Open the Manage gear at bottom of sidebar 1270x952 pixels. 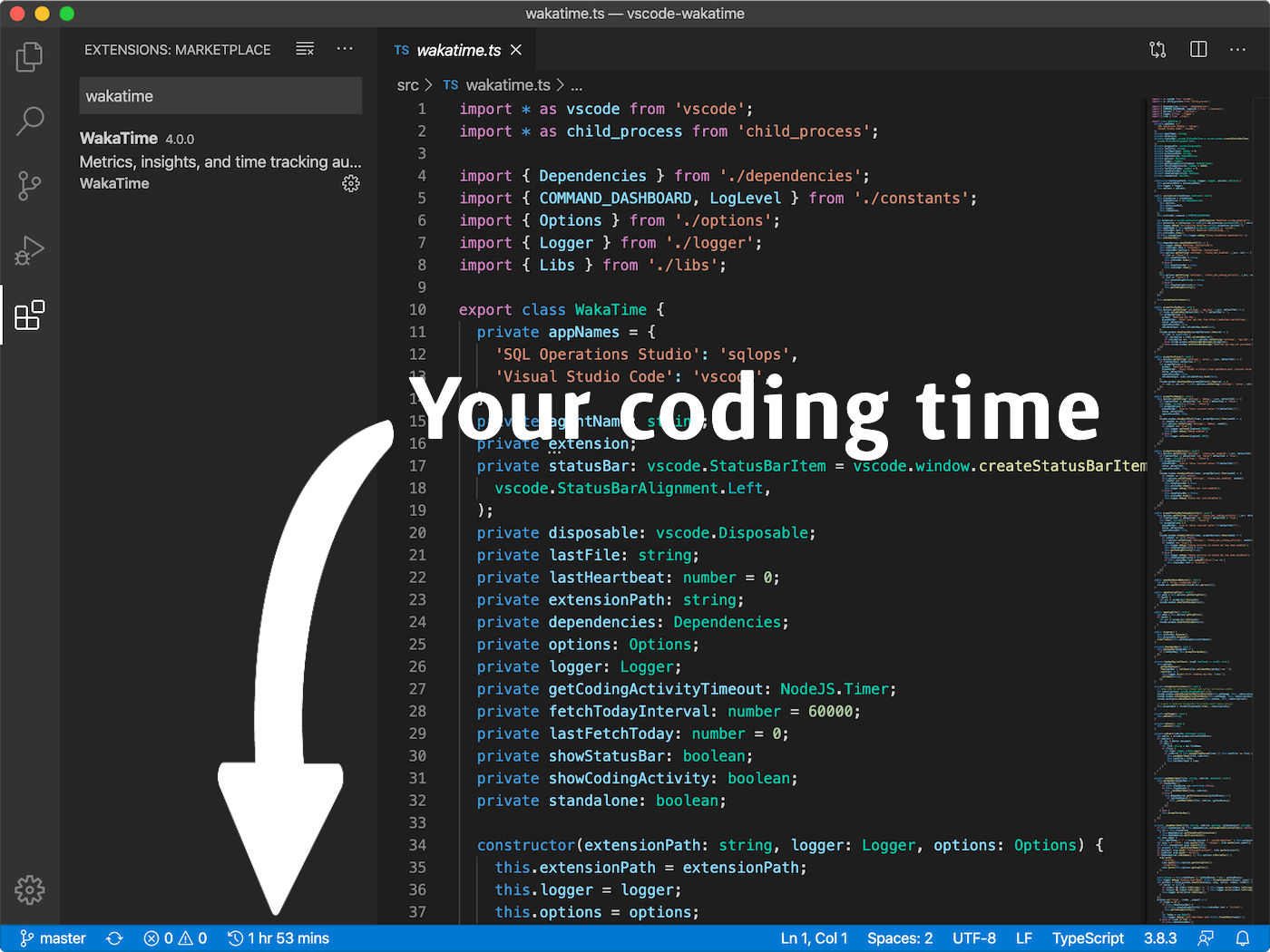point(30,889)
